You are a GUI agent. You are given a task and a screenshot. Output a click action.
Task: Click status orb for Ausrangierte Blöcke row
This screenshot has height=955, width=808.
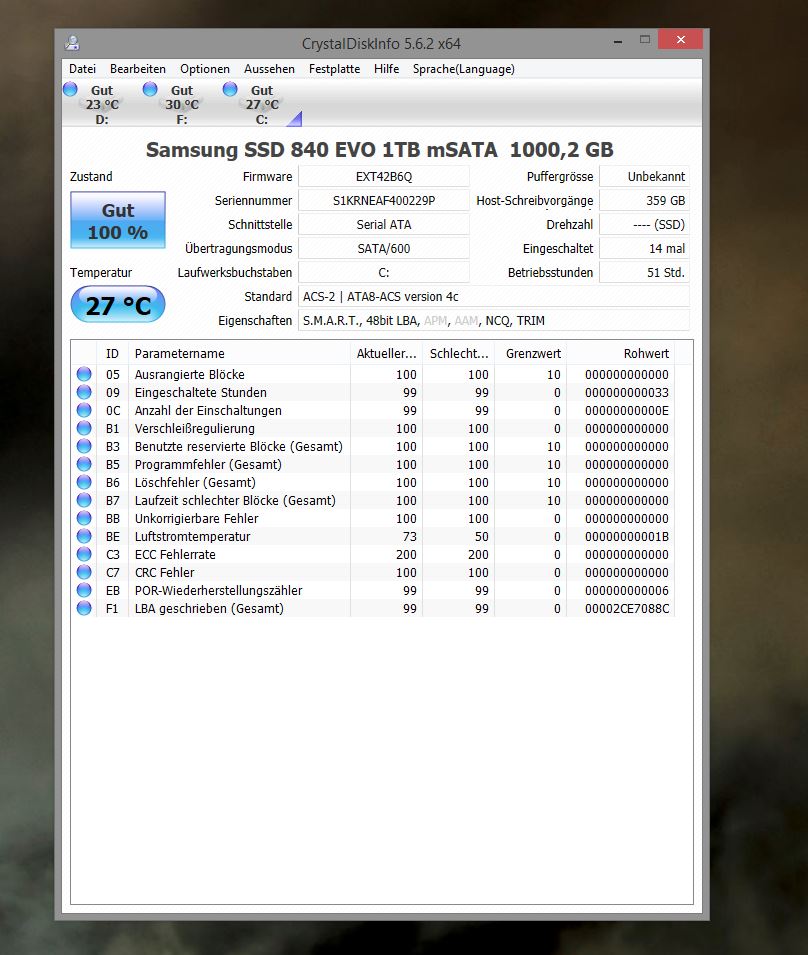tap(84, 374)
